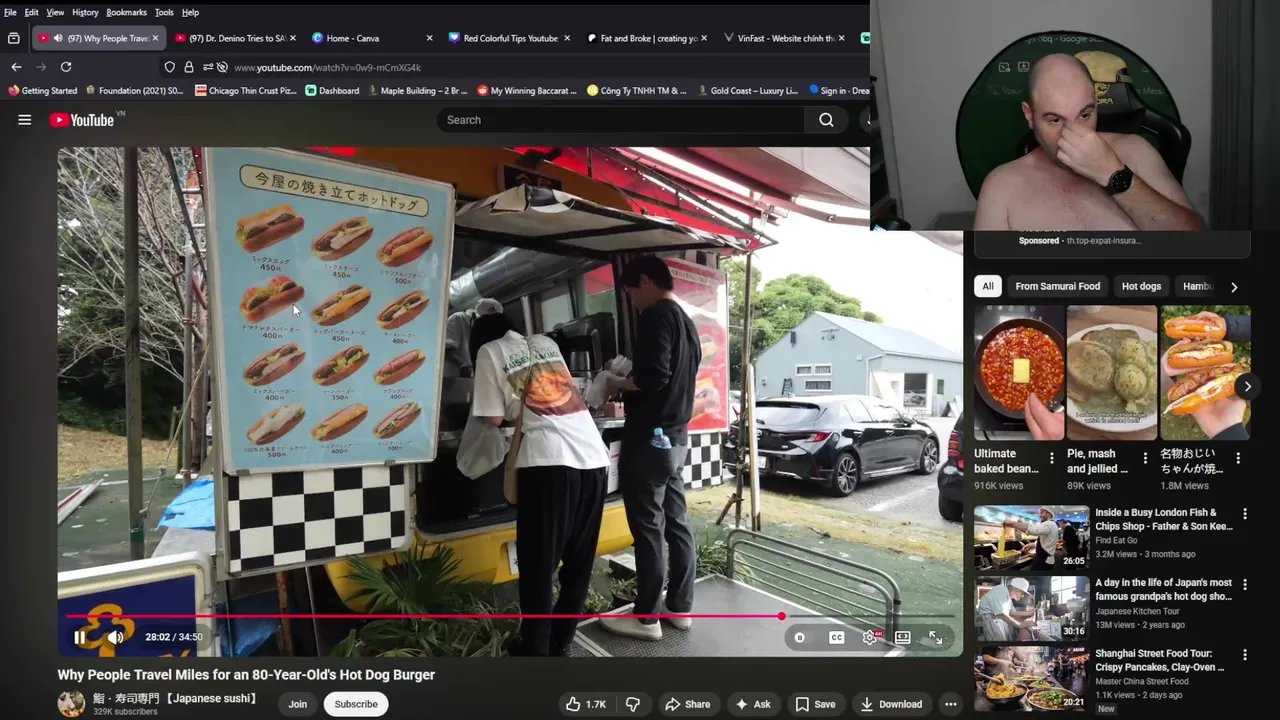This screenshot has height=720, width=1280.
Task: Open options for Busy London Fish video
Action: point(1245,514)
